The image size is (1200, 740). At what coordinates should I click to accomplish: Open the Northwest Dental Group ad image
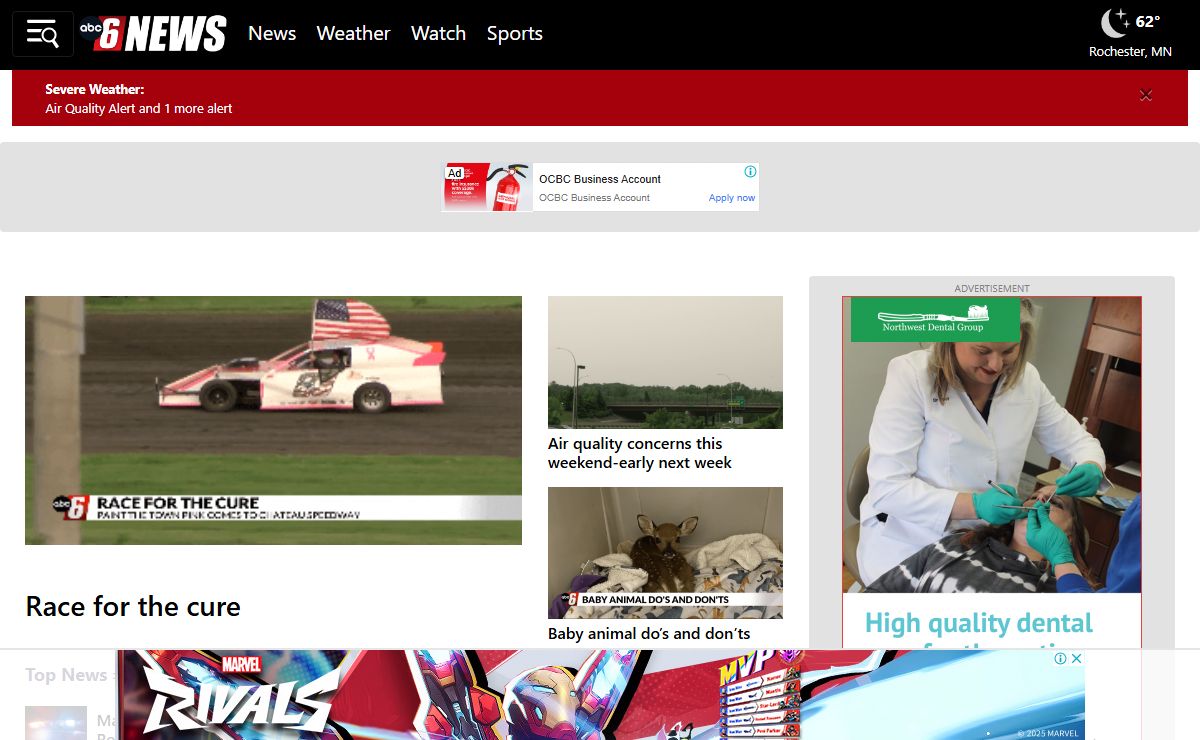(x=991, y=444)
